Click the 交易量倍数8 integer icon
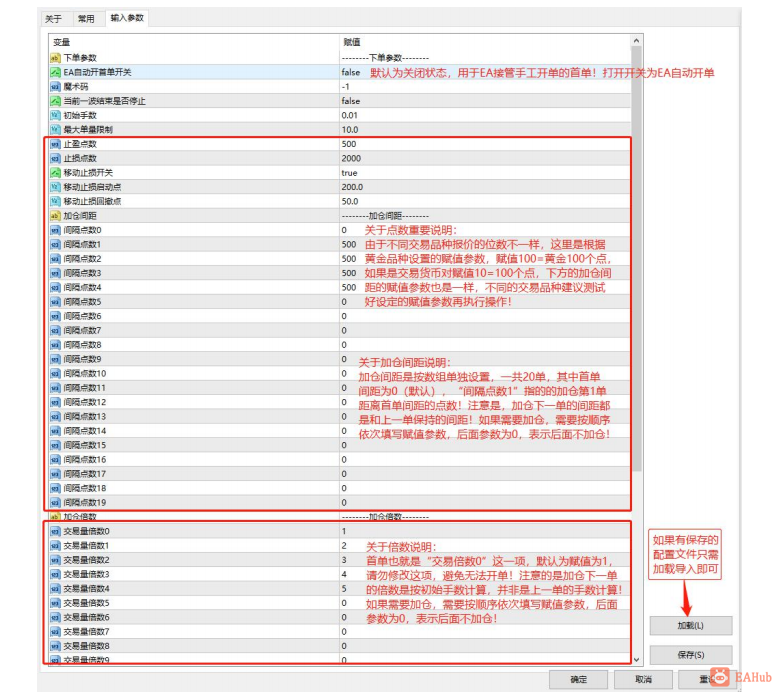The width and height of the screenshot is (781, 692). (x=55, y=646)
